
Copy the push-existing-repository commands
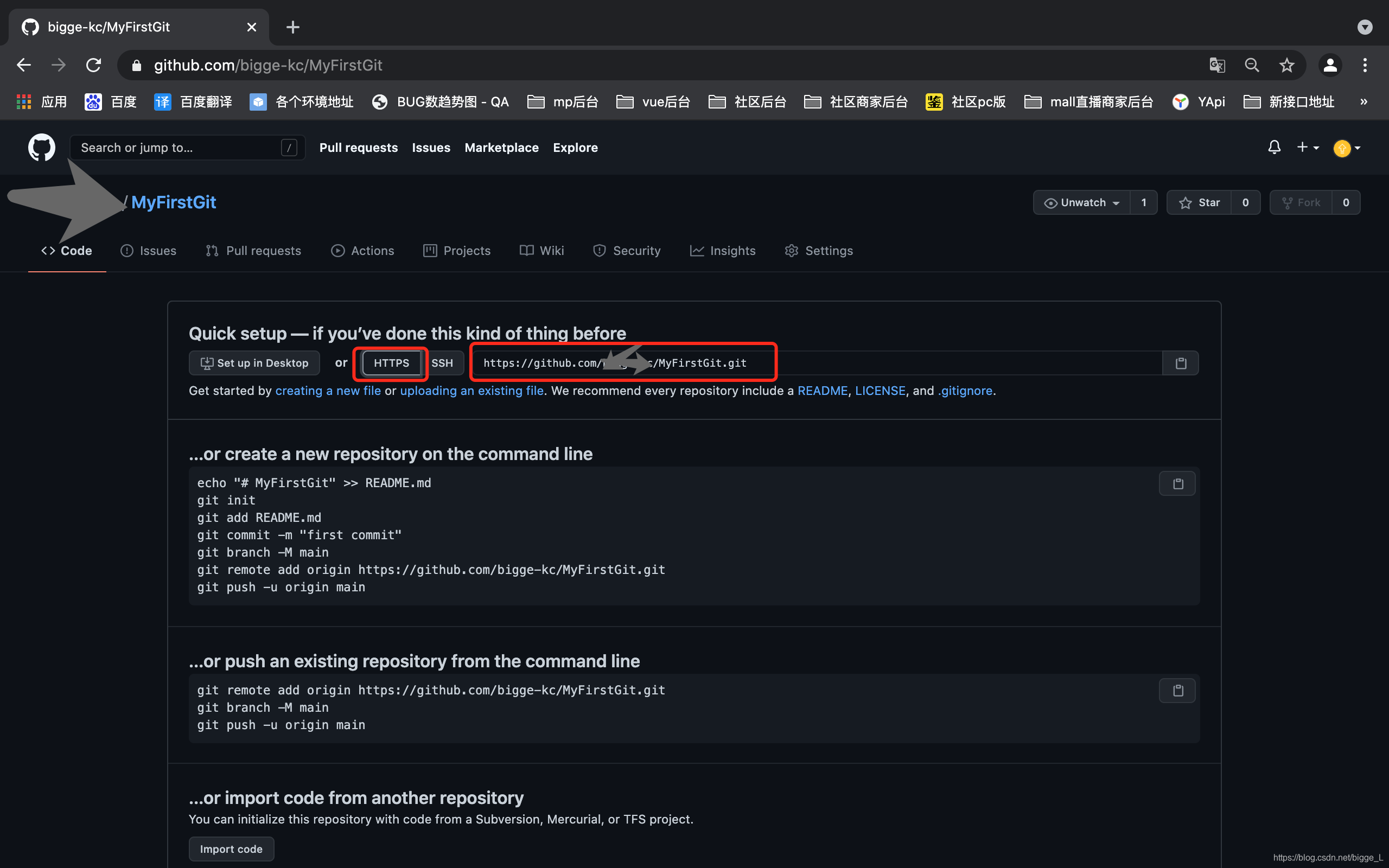pyautogui.click(x=1178, y=690)
